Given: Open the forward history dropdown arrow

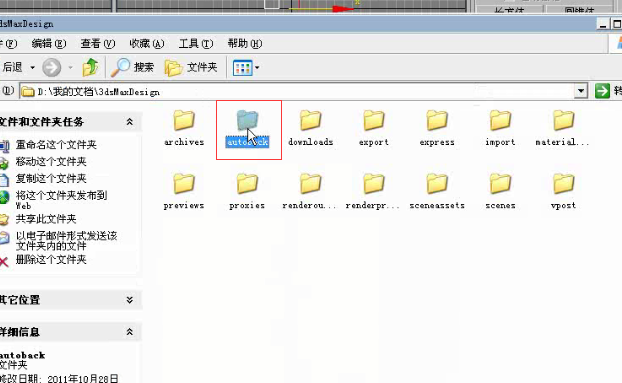Looking at the screenshot, I should (70, 68).
